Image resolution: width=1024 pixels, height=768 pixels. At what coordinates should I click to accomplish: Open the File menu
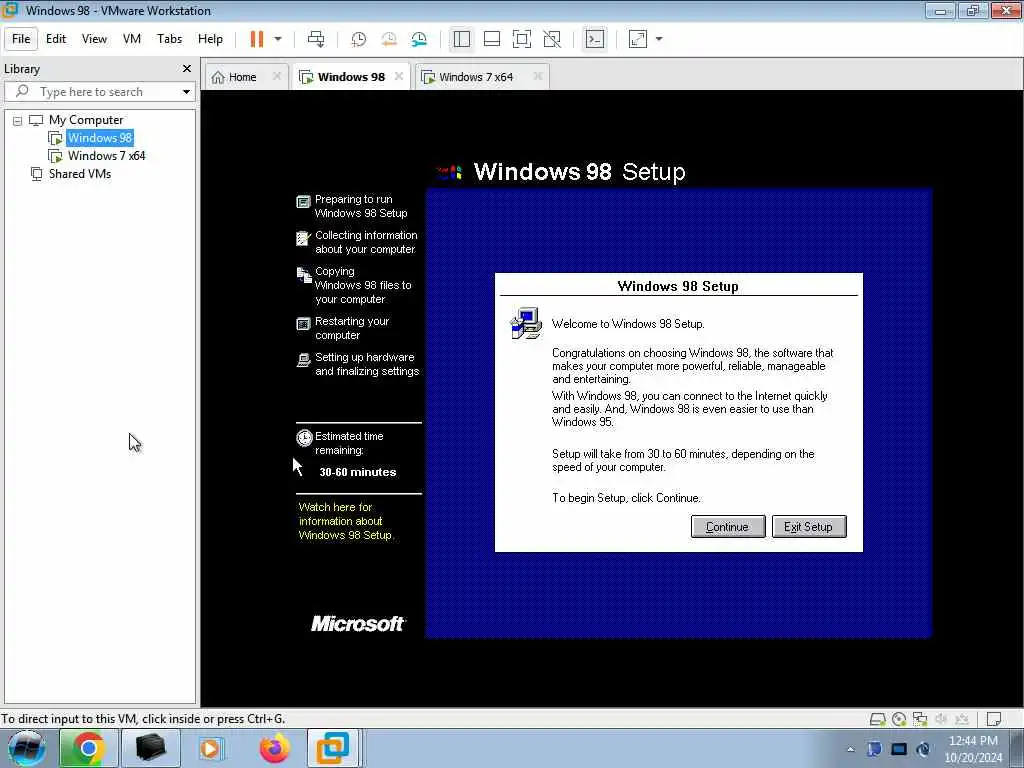point(21,39)
